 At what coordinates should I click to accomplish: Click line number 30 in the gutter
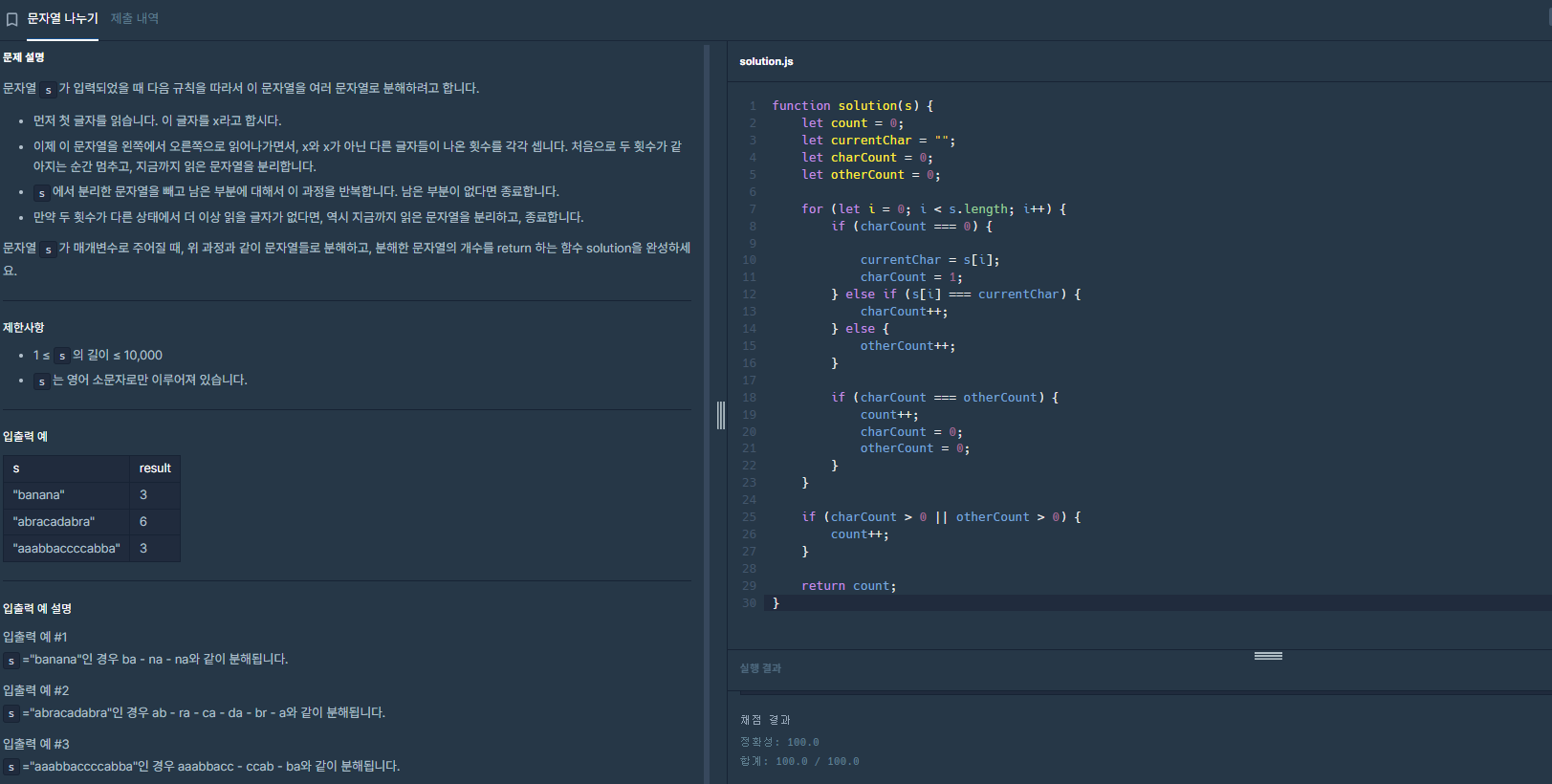749,603
